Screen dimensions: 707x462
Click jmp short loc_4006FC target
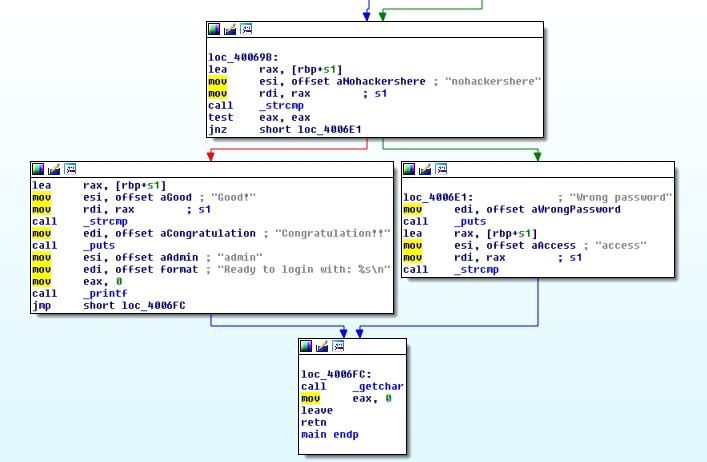tap(153, 306)
